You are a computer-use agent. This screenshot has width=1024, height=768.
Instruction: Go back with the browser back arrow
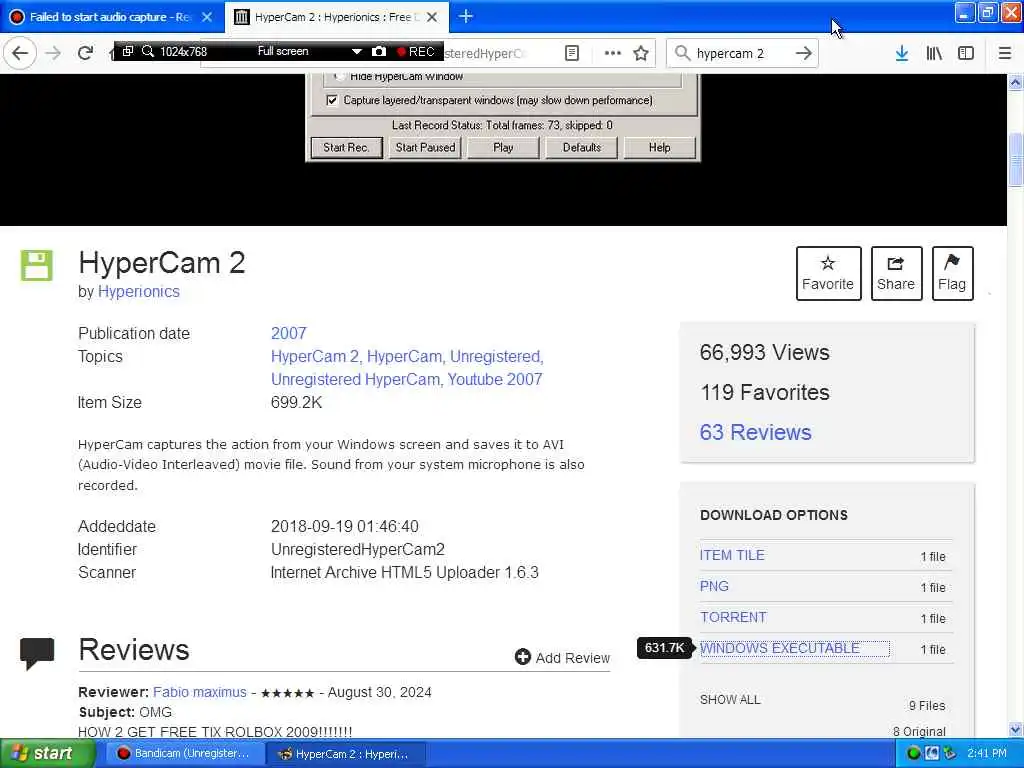point(20,53)
